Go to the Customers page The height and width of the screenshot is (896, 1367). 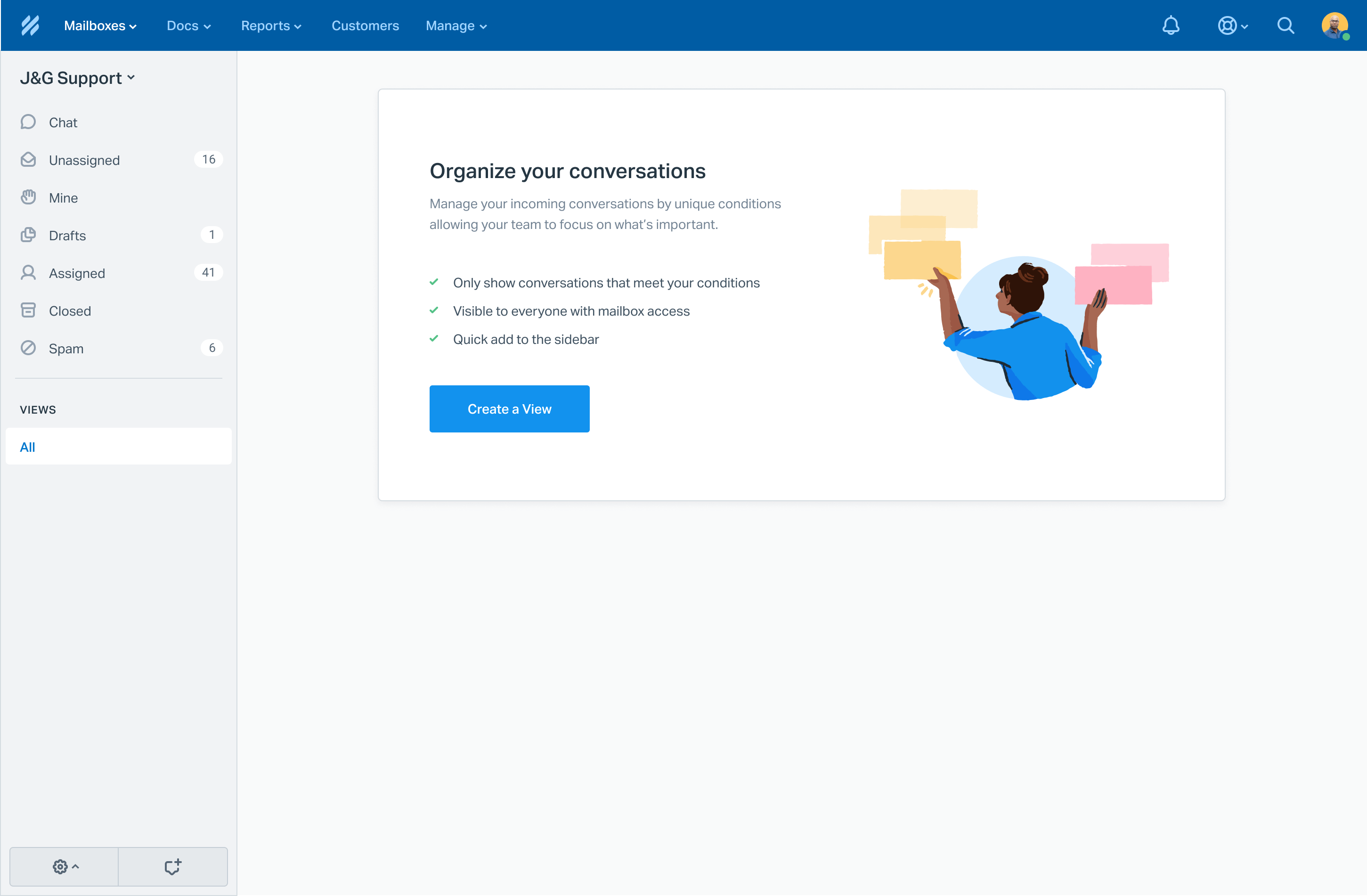coord(365,25)
